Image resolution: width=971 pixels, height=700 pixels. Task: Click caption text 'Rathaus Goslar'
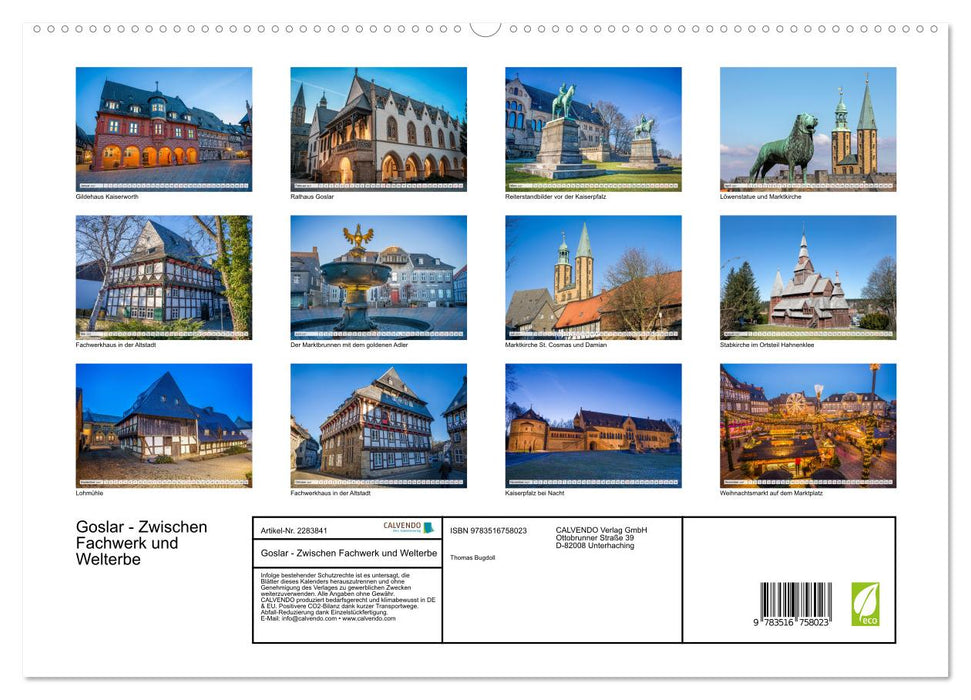(312, 197)
